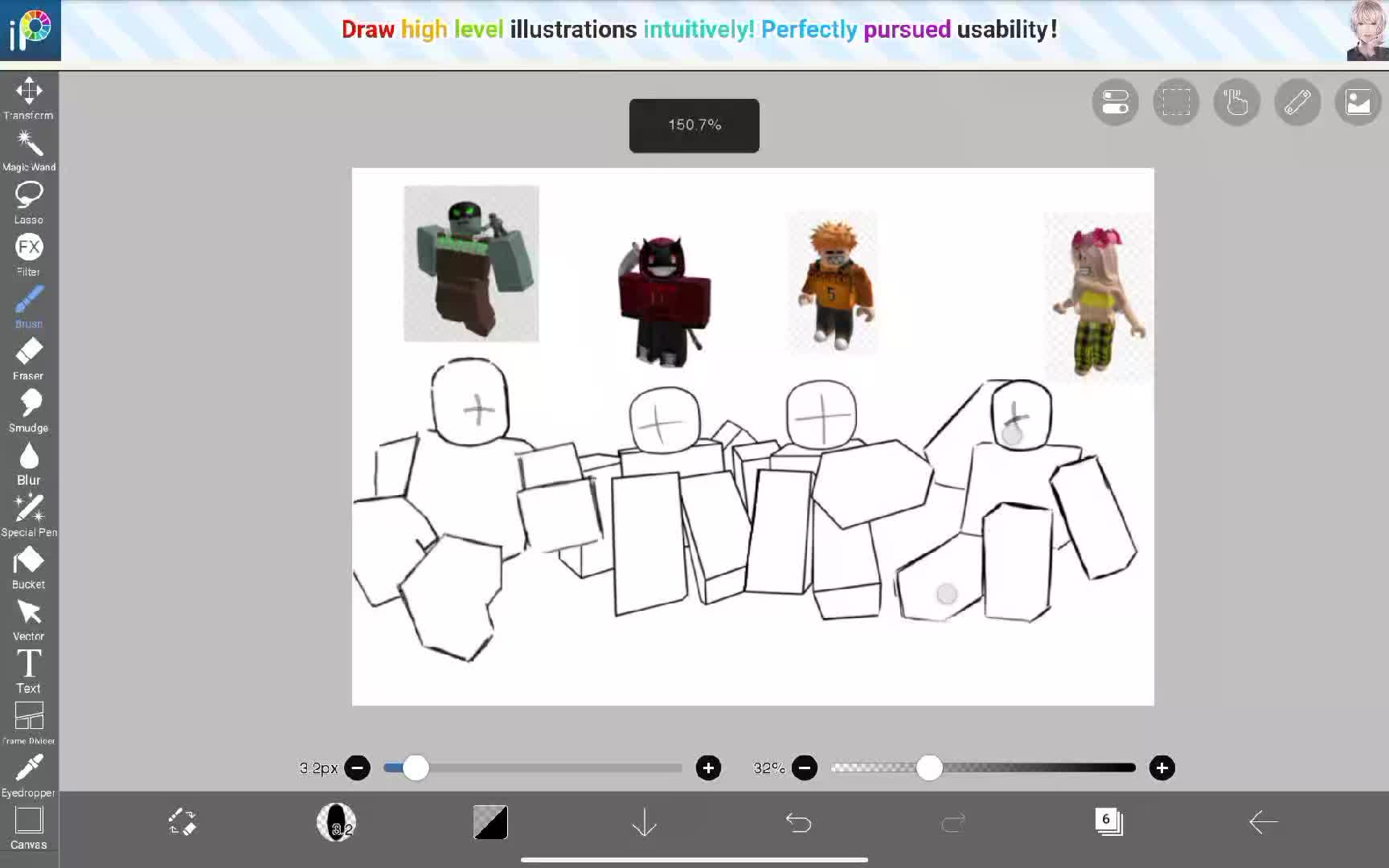This screenshot has width=1389, height=868.
Task: Select the Magic Wand tool
Action: [x=29, y=151]
